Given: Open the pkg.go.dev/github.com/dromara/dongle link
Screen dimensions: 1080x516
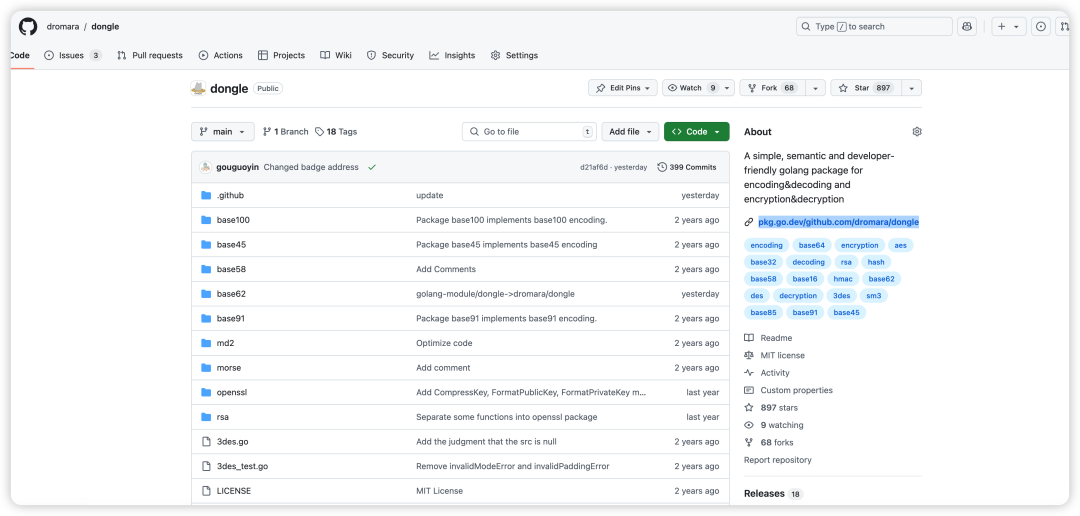Looking at the screenshot, I should (838, 222).
